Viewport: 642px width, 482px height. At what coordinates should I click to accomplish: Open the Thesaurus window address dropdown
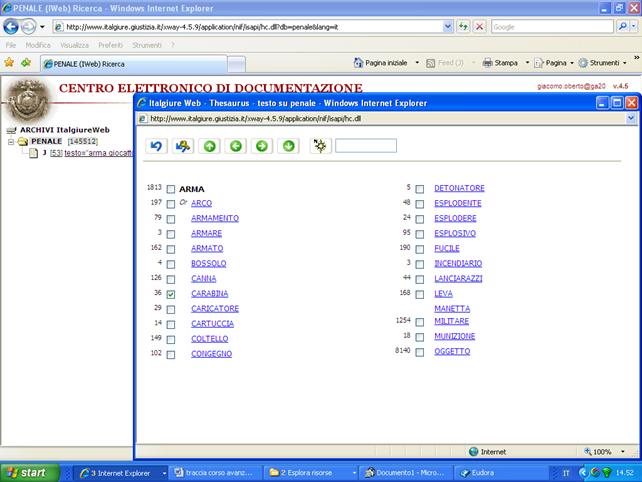pyautogui.click(x=631, y=118)
